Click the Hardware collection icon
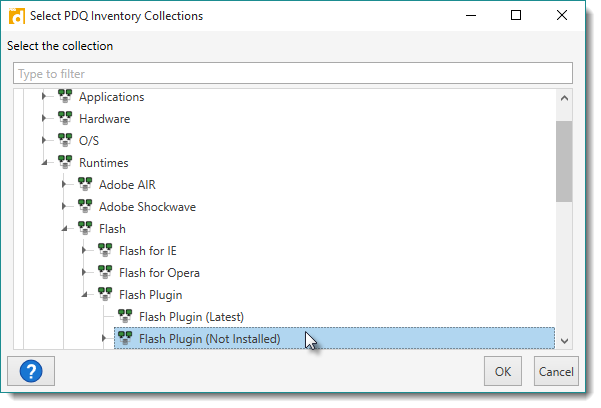The height and width of the screenshot is (408, 601). [65, 119]
